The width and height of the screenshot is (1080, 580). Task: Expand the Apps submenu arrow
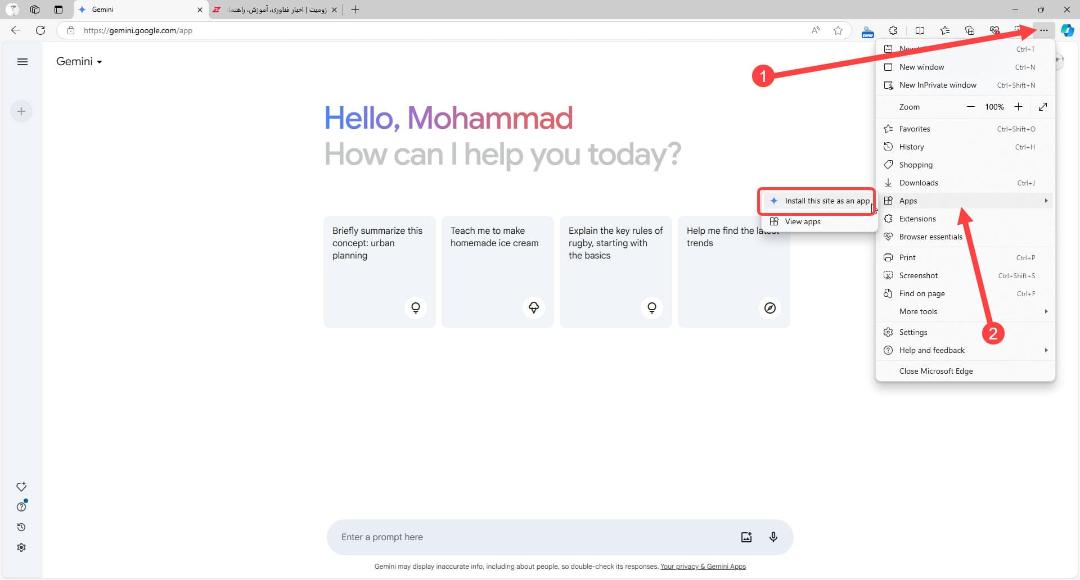point(1046,200)
